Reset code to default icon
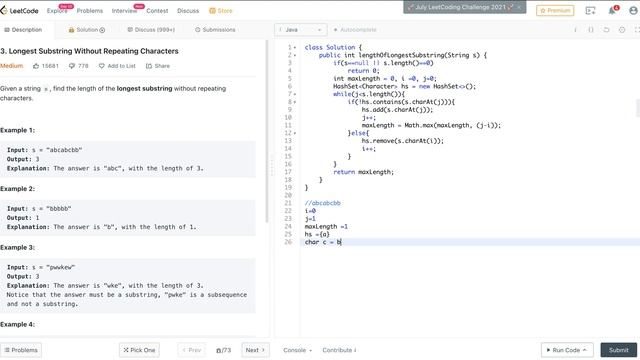The width and height of the screenshot is (640, 360). coord(606,30)
